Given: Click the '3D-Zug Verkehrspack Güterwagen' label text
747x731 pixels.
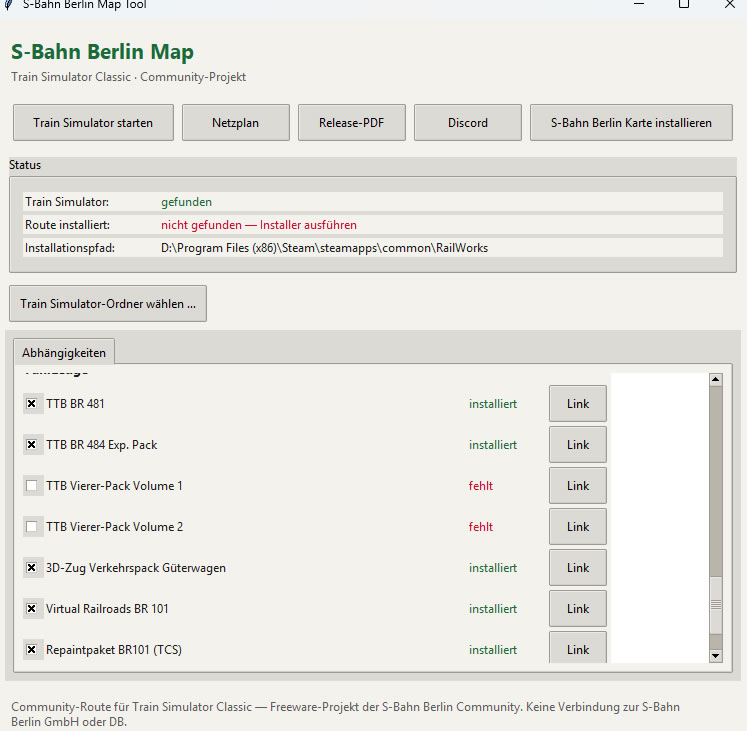Looking at the screenshot, I should click(x=136, y=568).
